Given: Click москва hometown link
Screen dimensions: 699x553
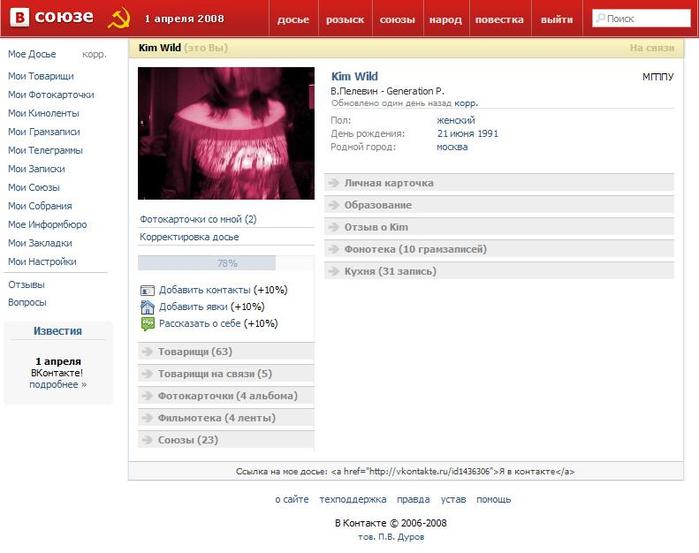Looking at the screenshot, I should (x=452, y=147).
